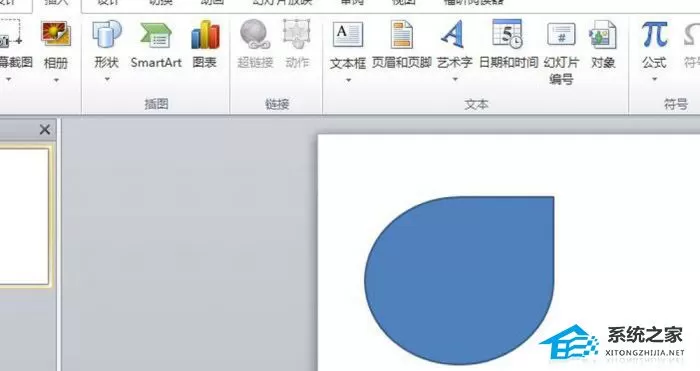The image size is (700, 371).
Task: Insert 日期和时间 date and time
Action: [x=508, y=45]
